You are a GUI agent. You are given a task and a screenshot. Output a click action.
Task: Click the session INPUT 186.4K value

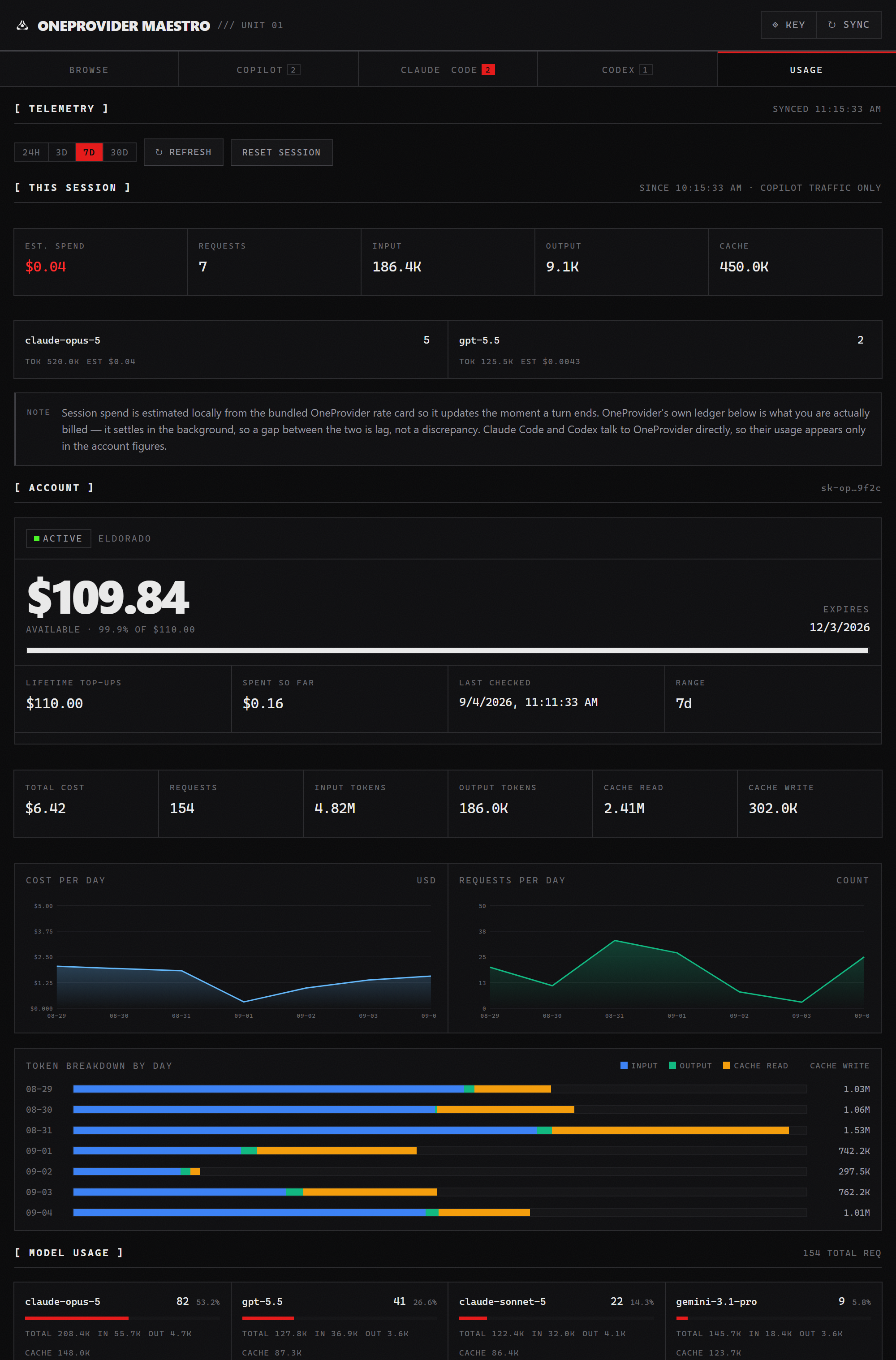pos(396,267)
